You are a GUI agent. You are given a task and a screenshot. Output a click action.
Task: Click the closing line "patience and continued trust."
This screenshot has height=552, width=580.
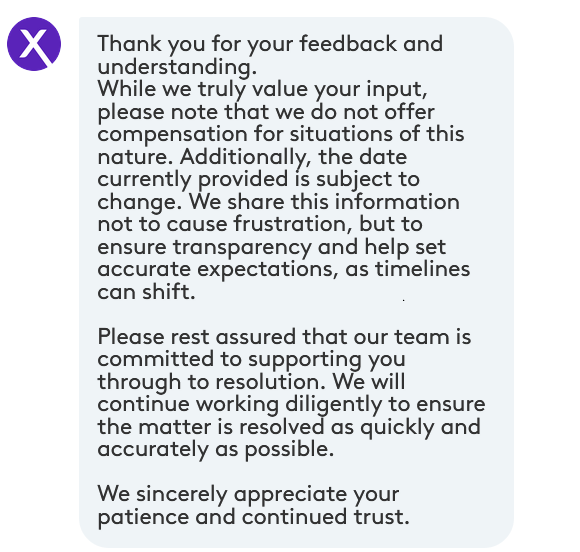click(253, 517)
